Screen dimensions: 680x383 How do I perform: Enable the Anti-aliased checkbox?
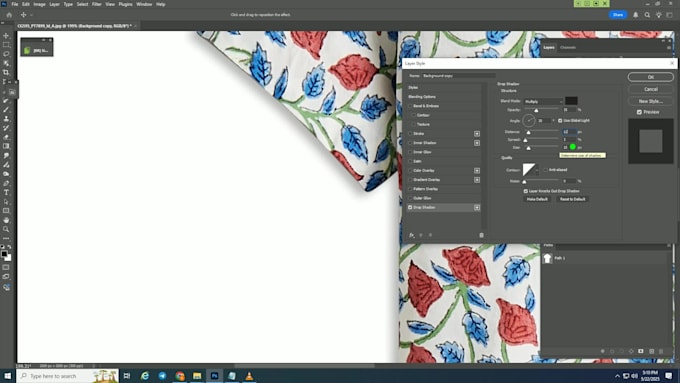[x=546, y=170]
